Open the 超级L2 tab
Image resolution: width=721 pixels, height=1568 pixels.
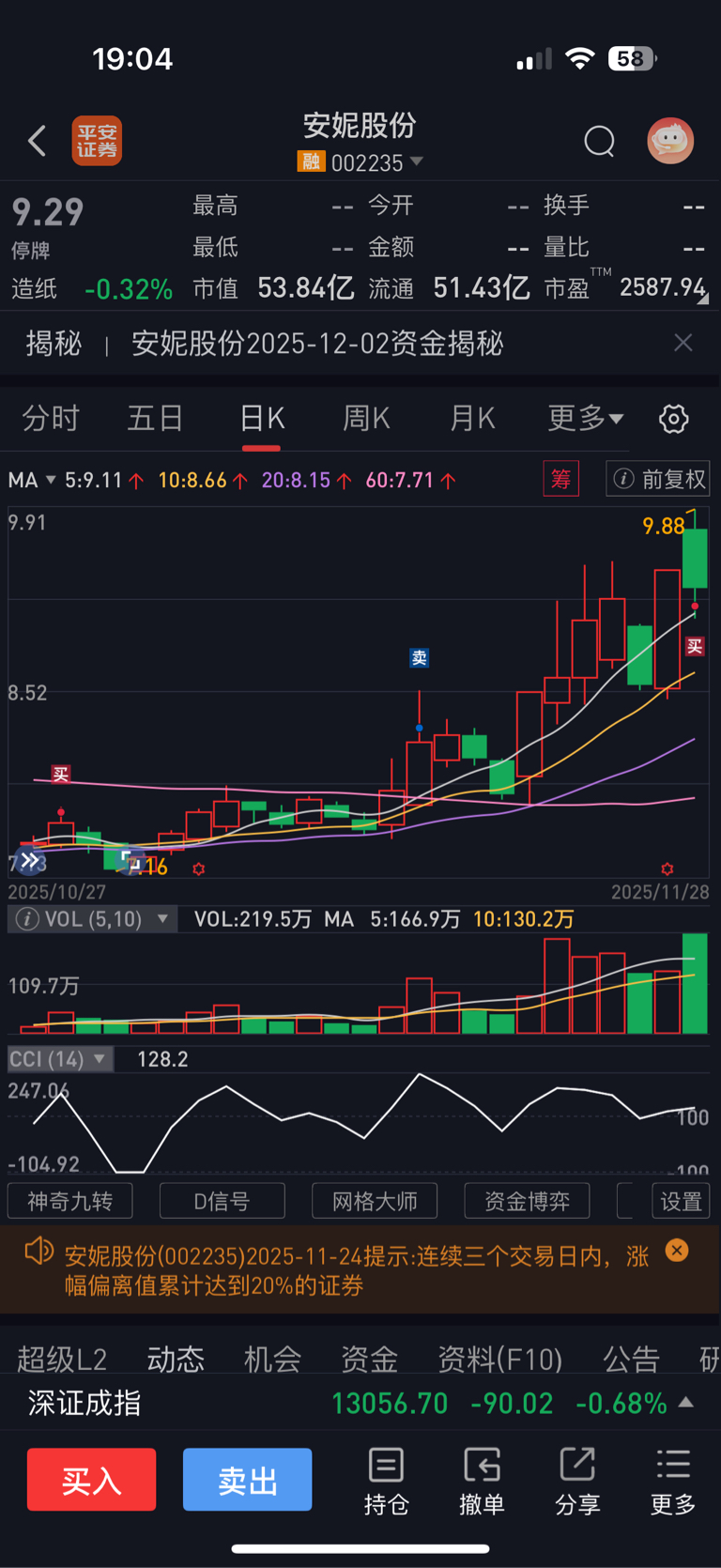62,1359
